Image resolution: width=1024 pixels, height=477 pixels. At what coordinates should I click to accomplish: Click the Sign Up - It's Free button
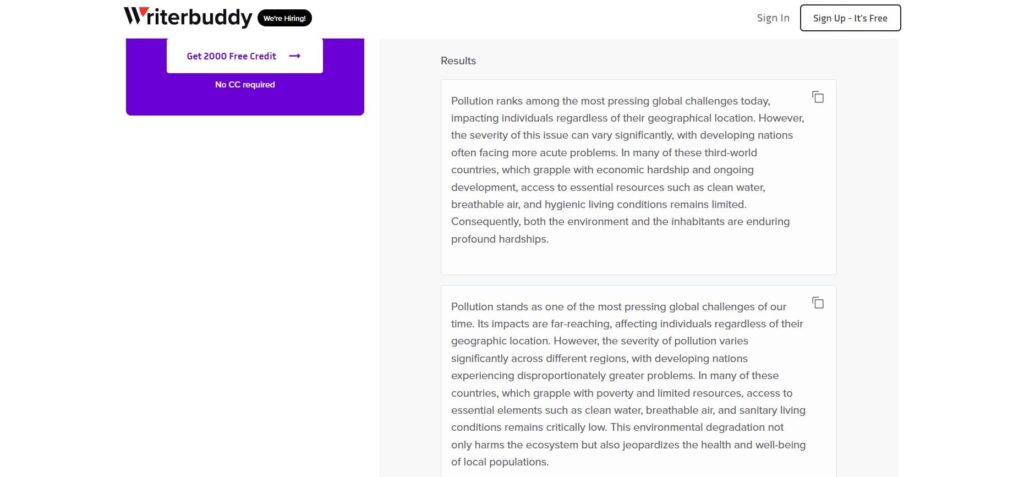click(x=850, y=18)
